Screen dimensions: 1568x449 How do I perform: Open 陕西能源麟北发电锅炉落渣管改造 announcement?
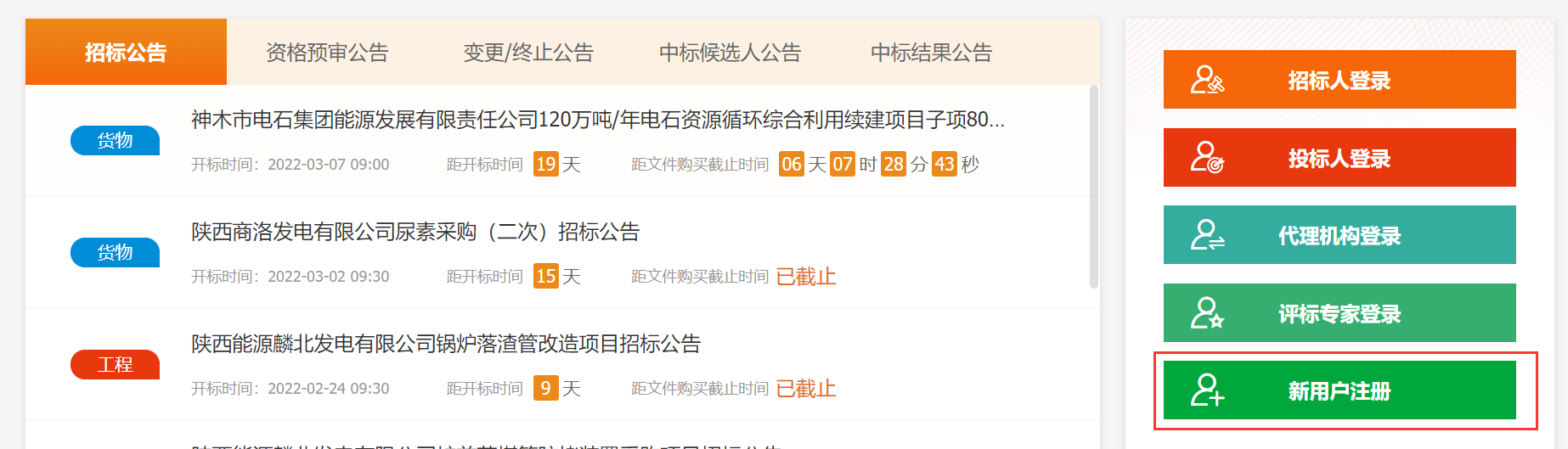point(446,344)
